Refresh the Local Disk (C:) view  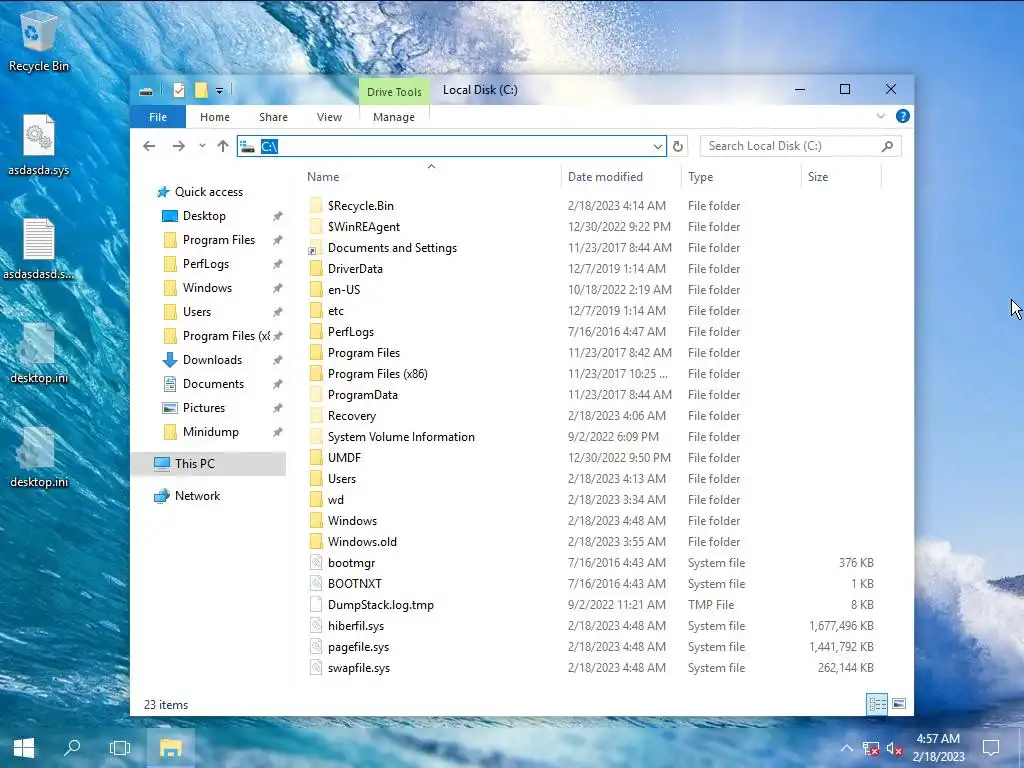[678, 146]
